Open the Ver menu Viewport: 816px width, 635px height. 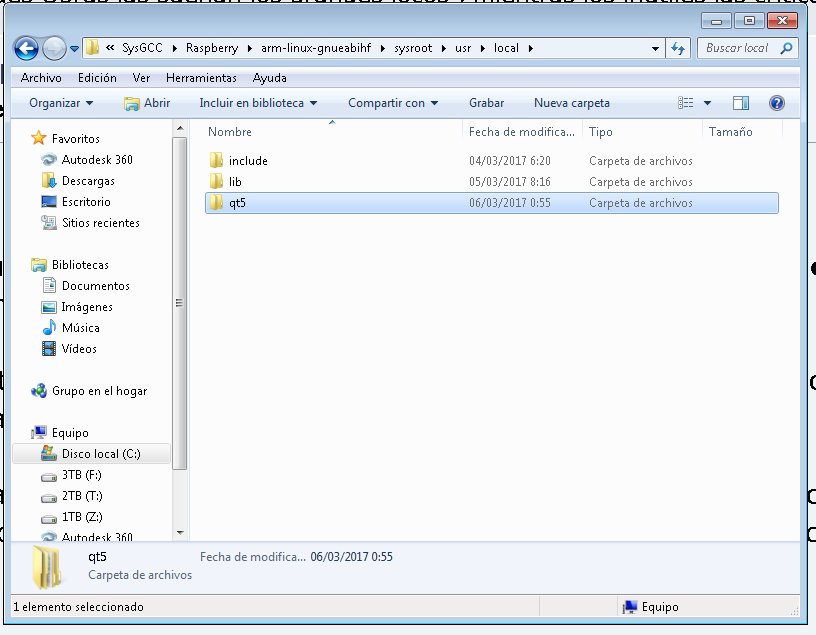[x=141, y=78]
